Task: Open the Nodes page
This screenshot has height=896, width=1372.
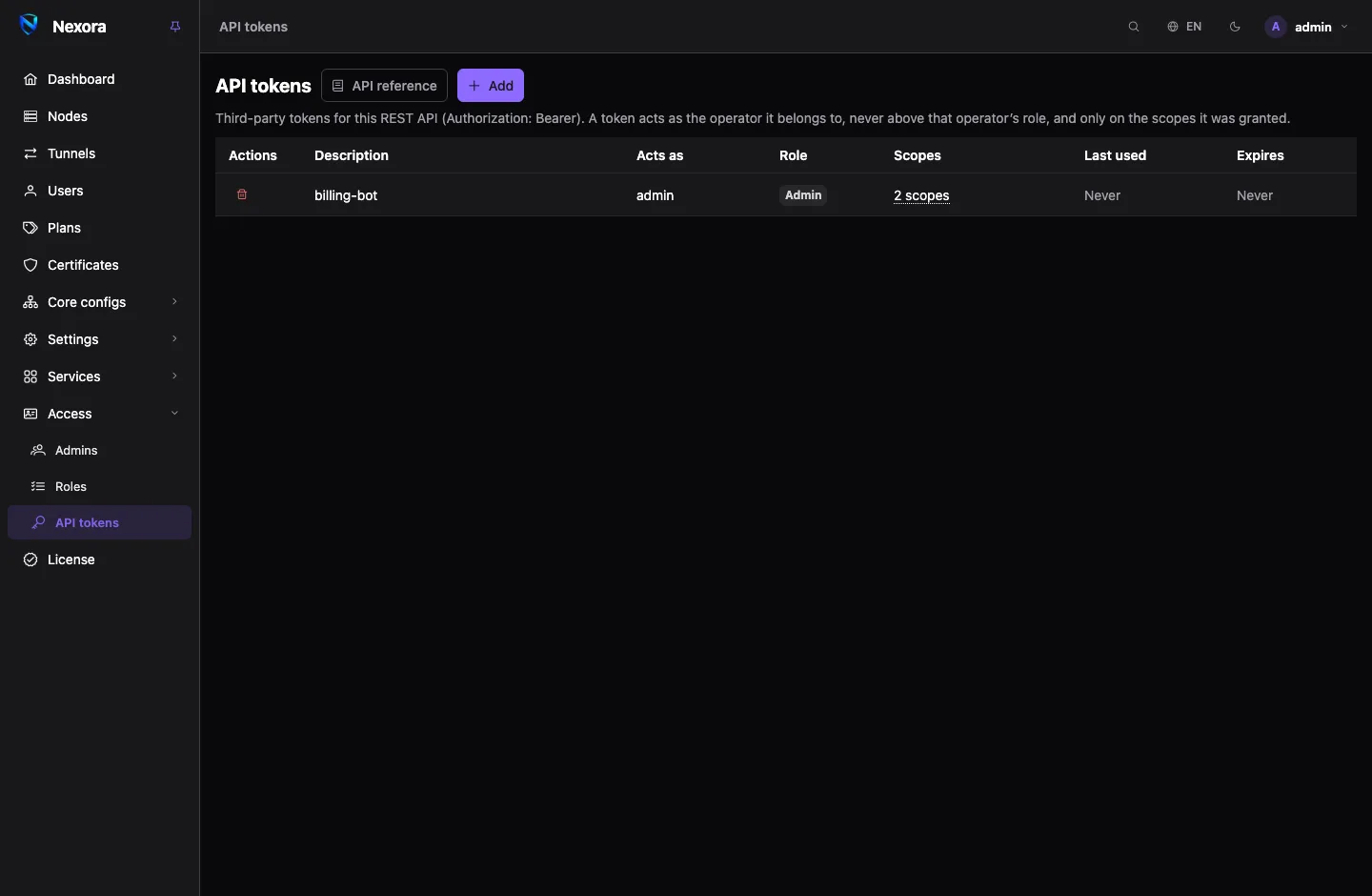Action: [x=99, y=116]
